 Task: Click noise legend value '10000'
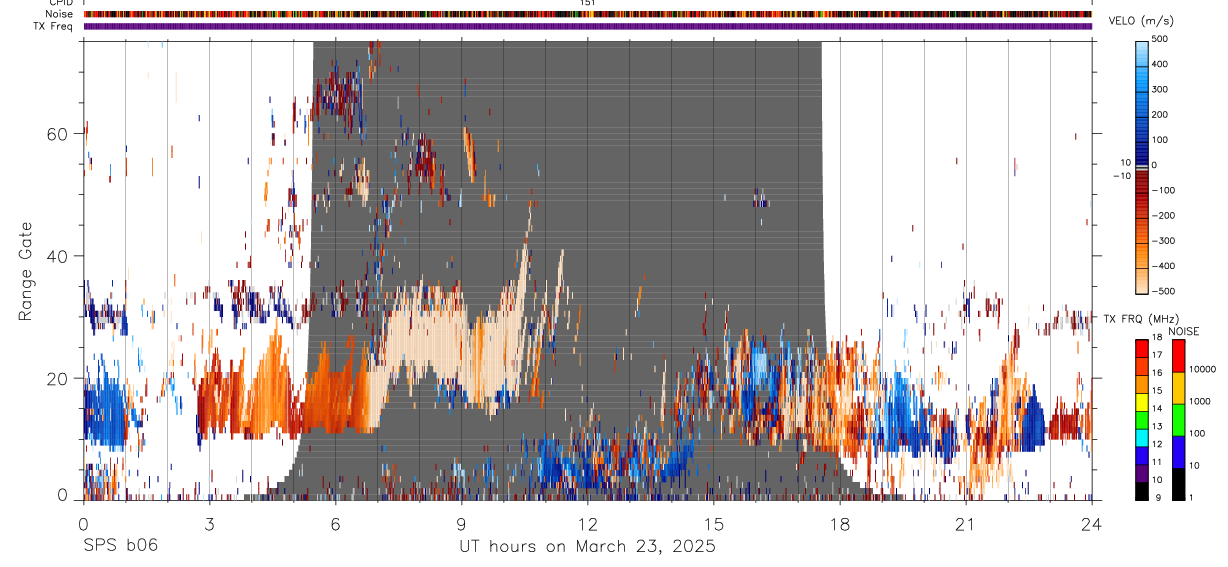tap(1203, 369)
